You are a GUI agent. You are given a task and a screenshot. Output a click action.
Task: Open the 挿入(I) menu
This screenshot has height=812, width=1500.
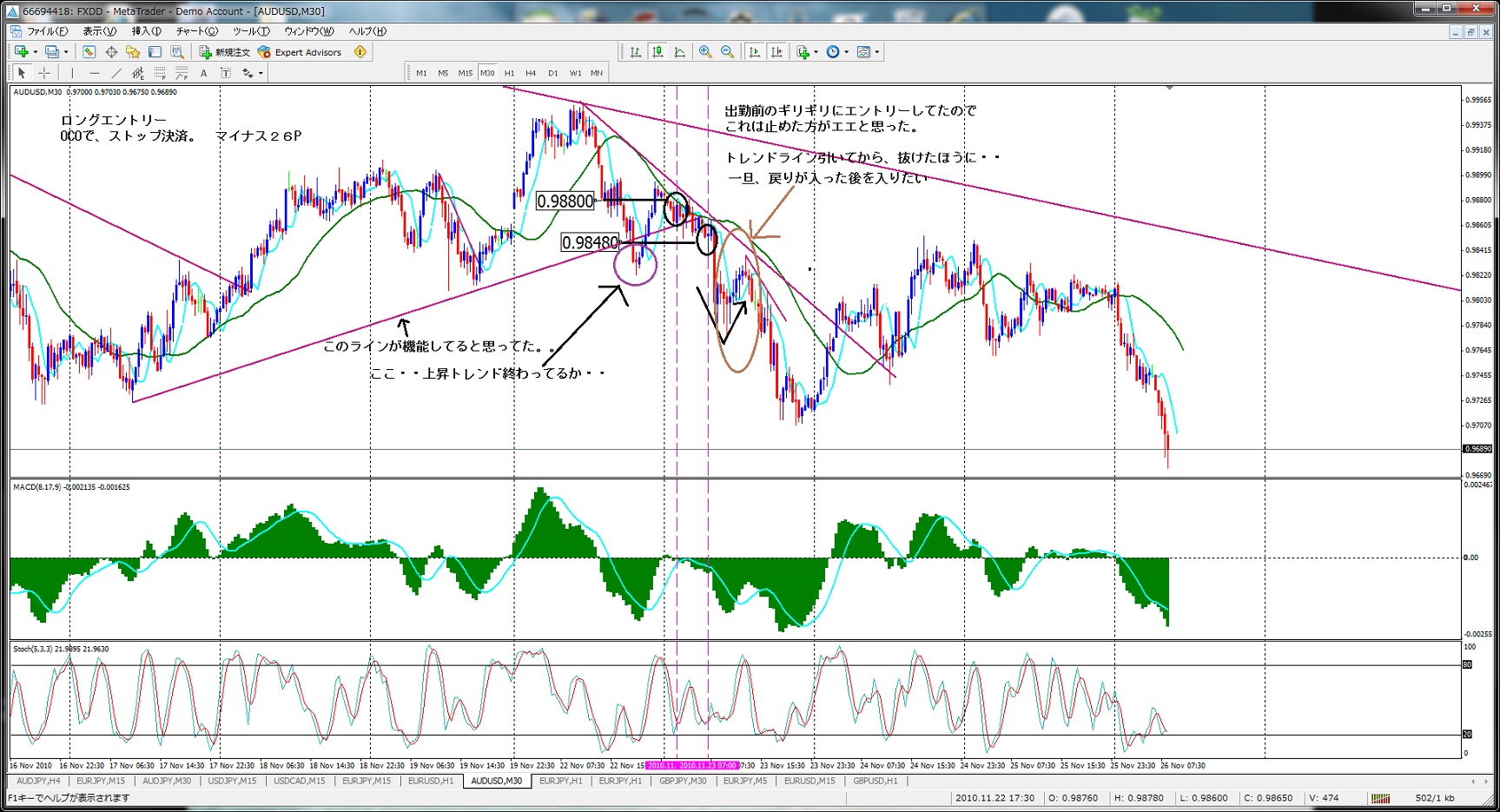[147, 31]
